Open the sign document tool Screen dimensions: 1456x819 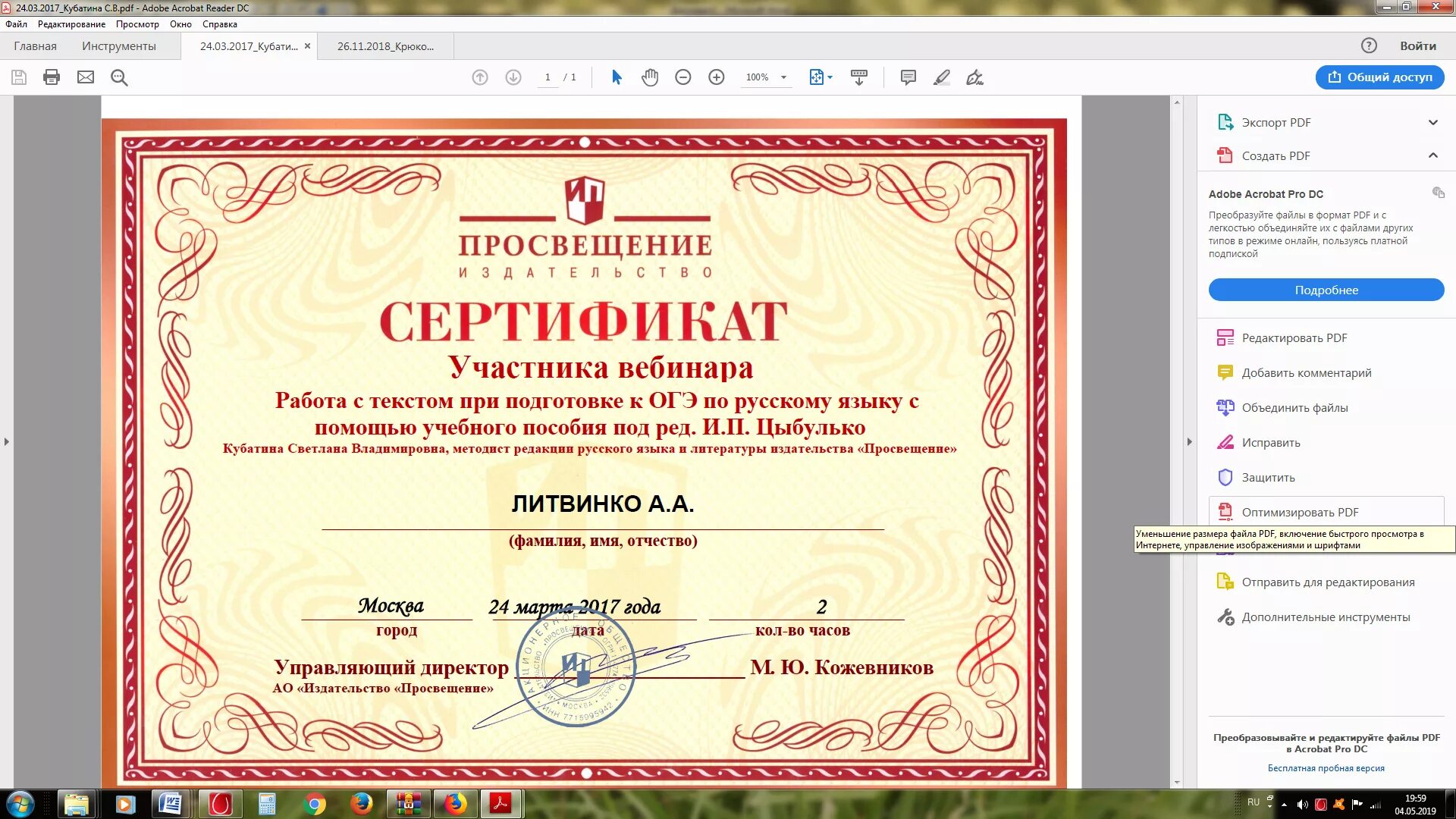coord(974,77)
